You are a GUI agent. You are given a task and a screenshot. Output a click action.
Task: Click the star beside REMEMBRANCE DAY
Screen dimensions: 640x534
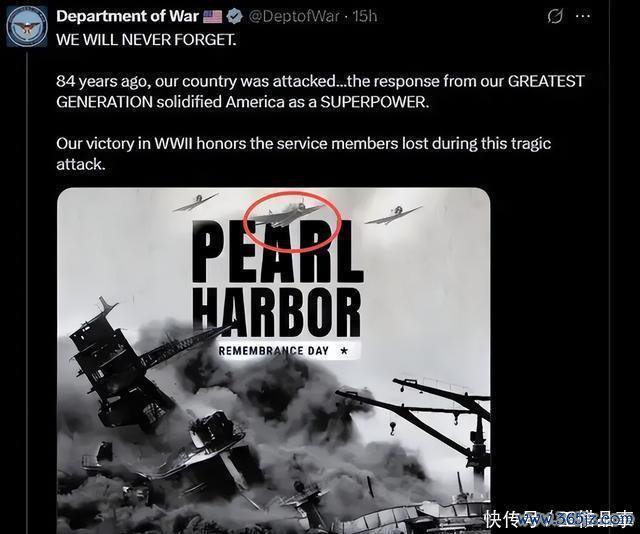[x=344, y=350]
